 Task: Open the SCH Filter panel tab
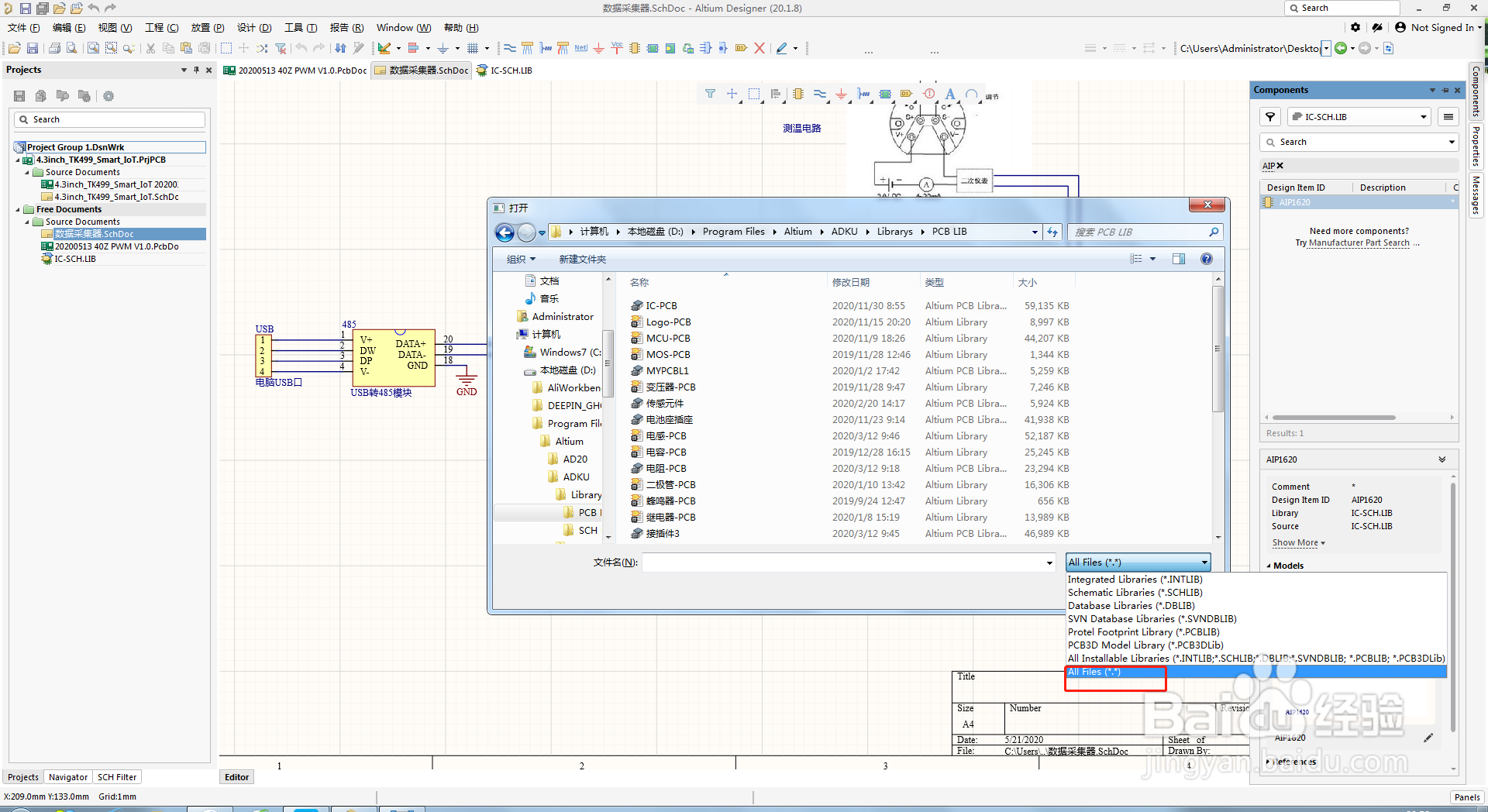(x=117, y=777)
